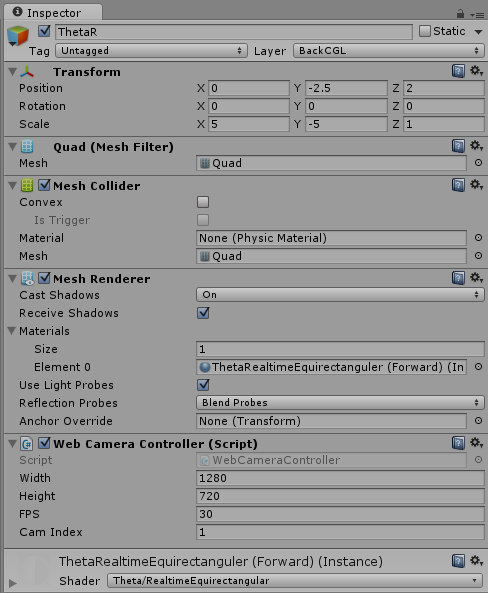This screenshot has width=488, height=593.
Task: Open the Shader dropdown Theta/RealtimeEquirectangular
Action: (295, 581)
